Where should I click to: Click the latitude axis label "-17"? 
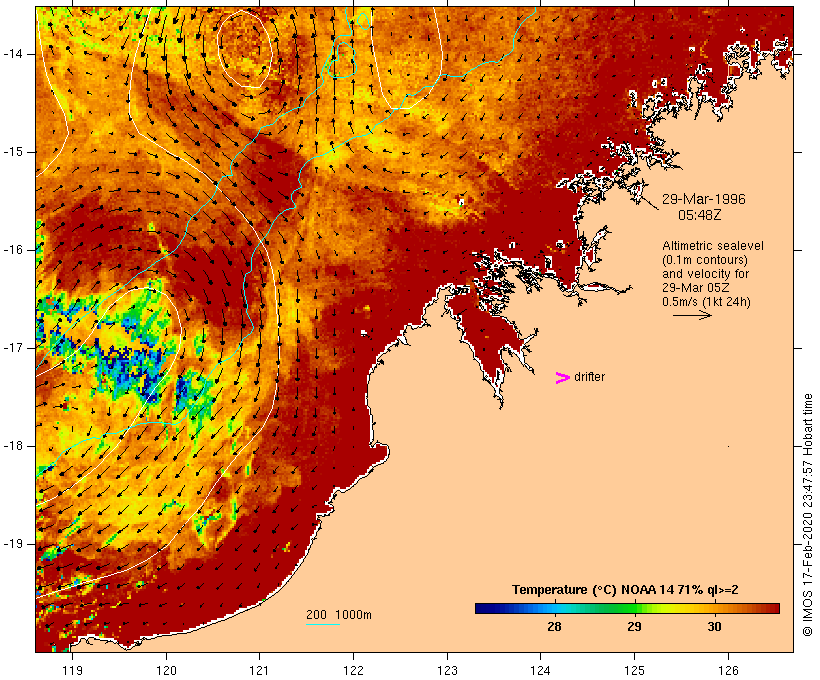coord(13,348)
